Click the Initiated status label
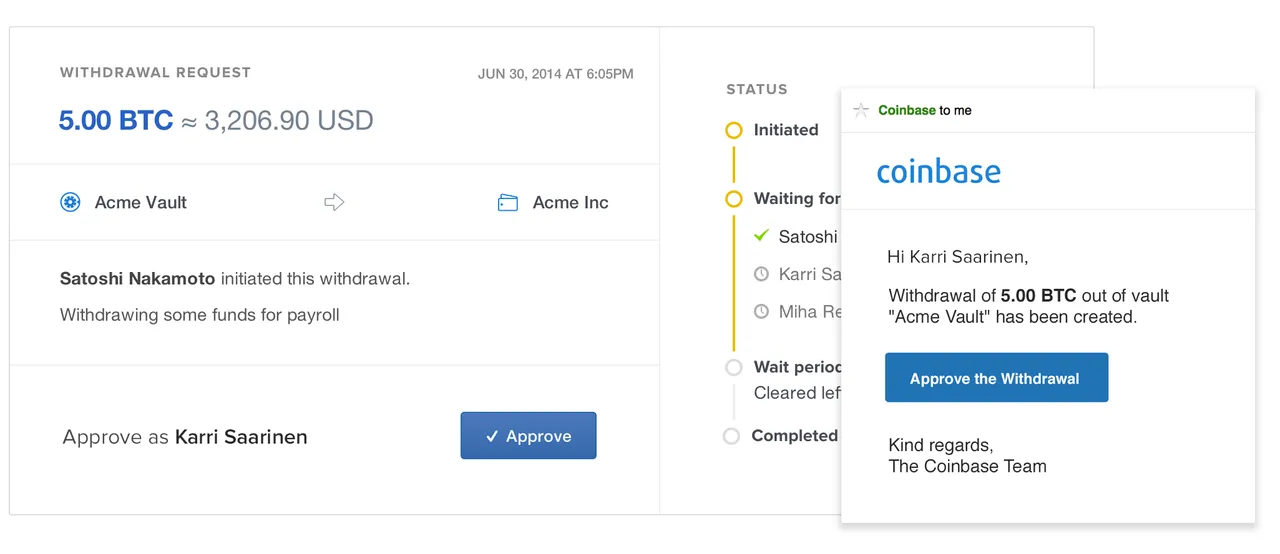The width and height of the screenshot is (1280, 554). pyautogui.click(x=786, y=130)
